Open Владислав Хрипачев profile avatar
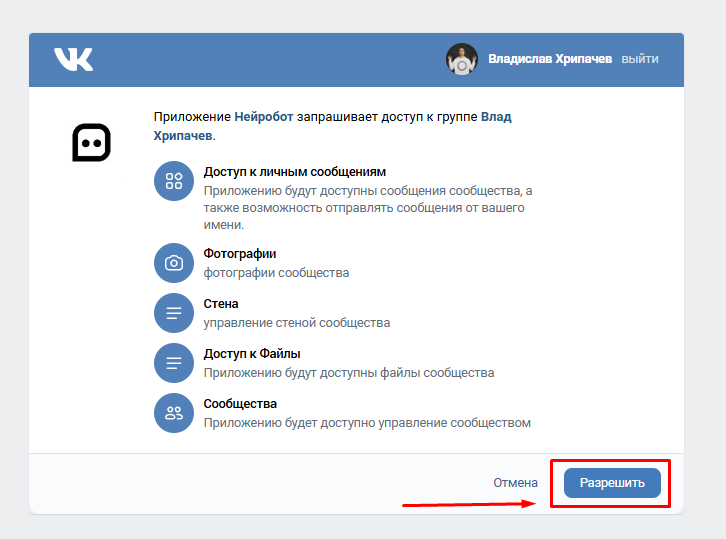 tap(462, 59)
